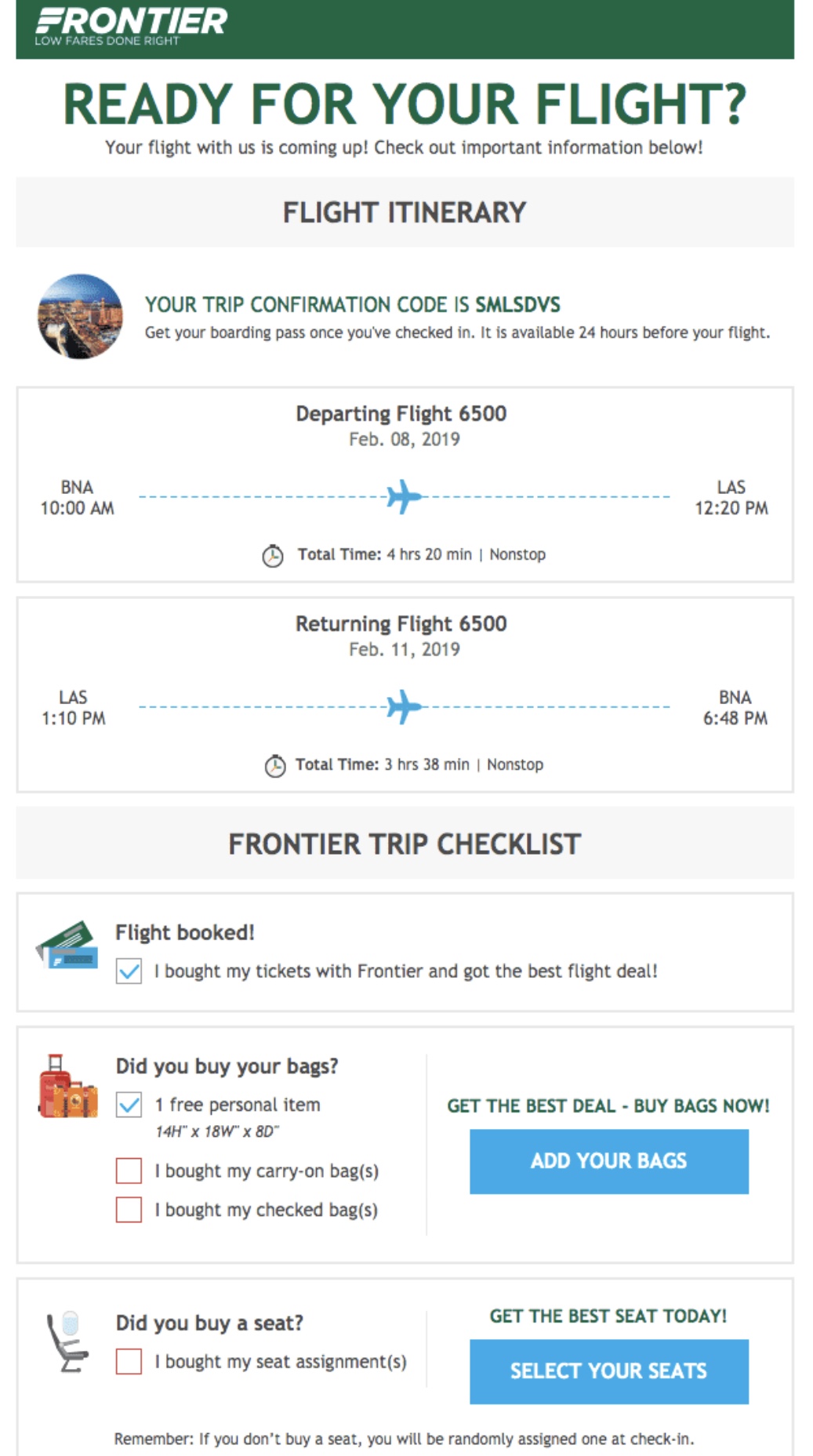Click the airplane icon on the departing flight
This screenshot has width=813, height=1456.
coord(403,496)
